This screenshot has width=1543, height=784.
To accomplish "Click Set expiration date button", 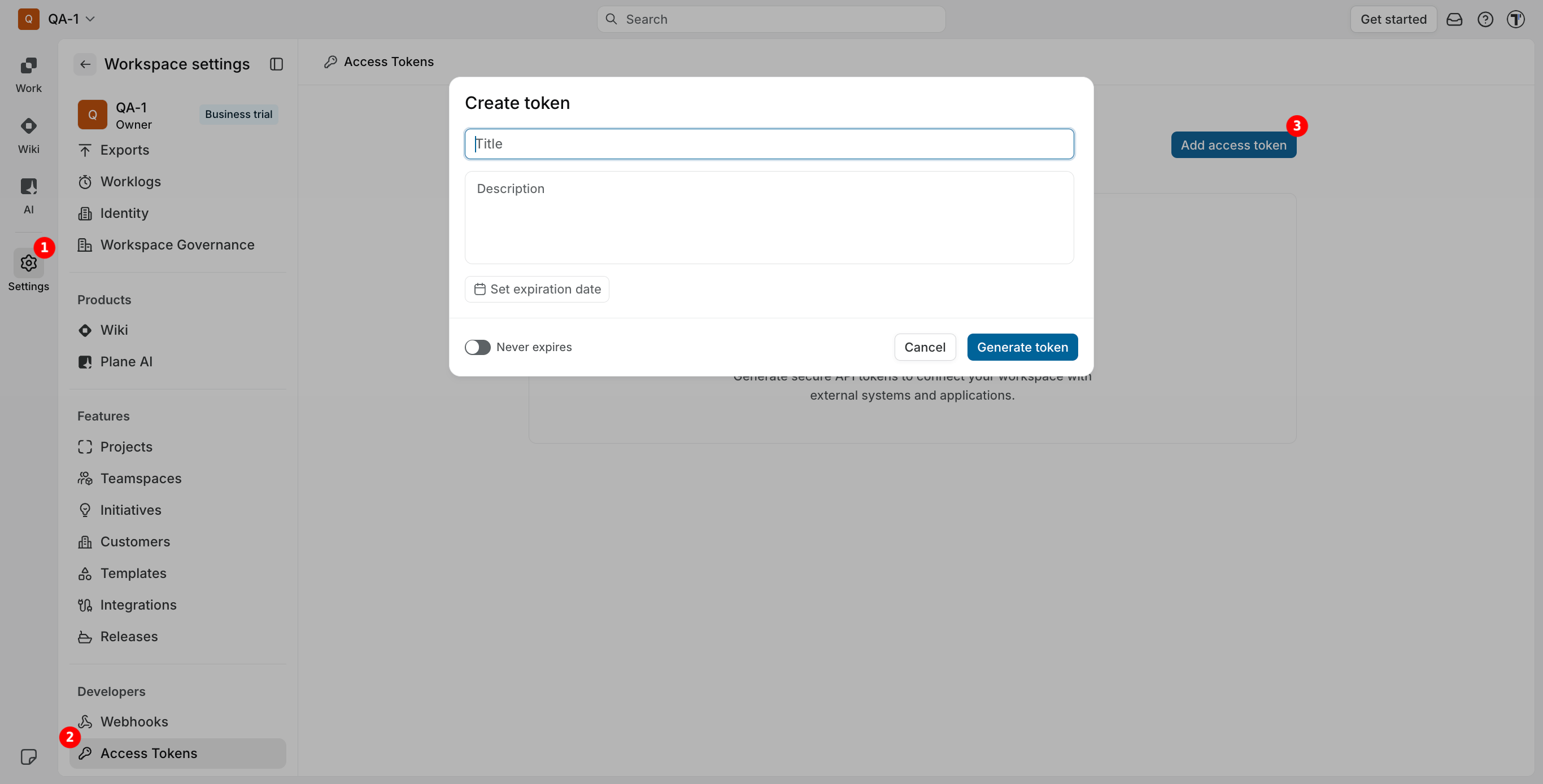I will [537, 289].
